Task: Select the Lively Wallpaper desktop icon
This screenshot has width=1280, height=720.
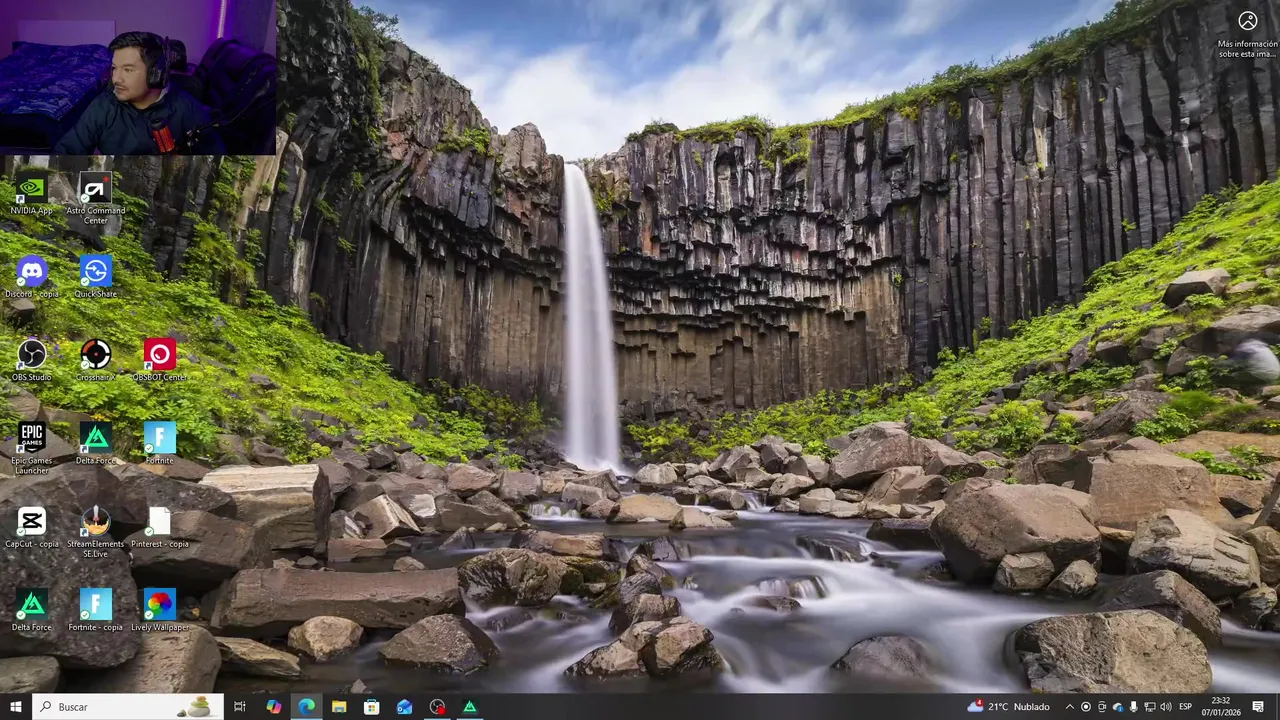Action: coord(159,610)
